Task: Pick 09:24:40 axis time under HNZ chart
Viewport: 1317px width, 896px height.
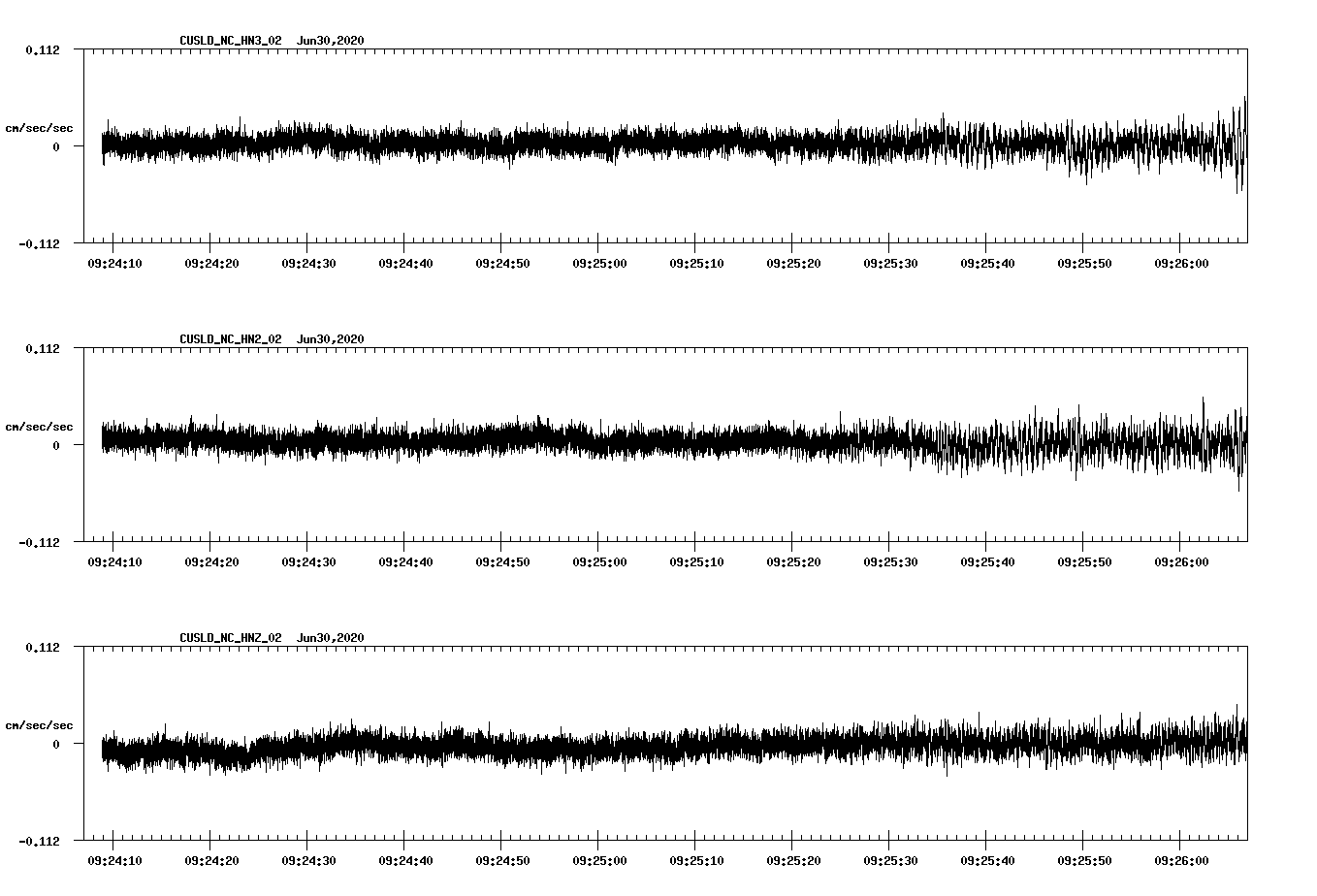Action: (405, 860)
